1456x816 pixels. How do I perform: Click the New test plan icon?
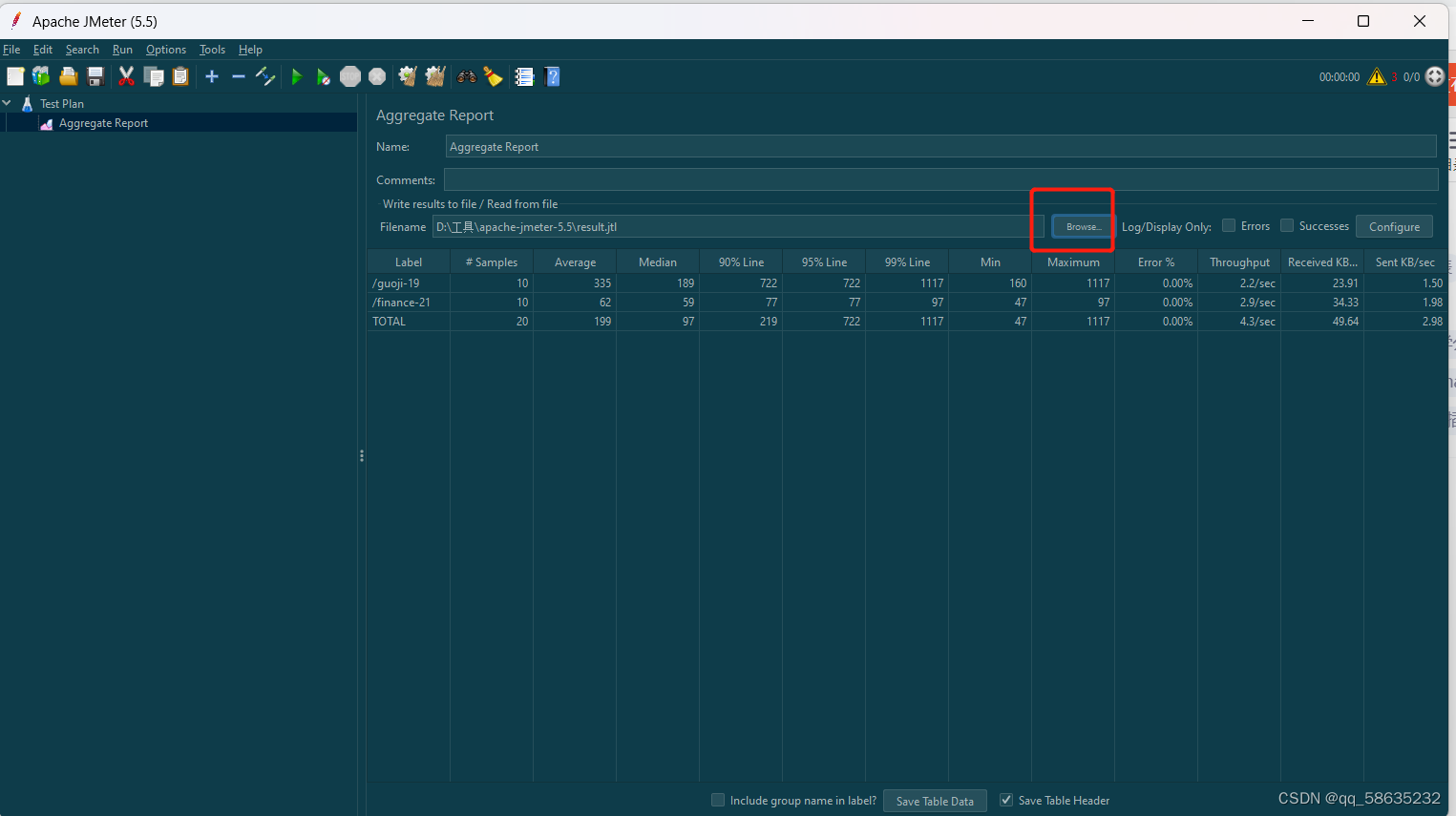pyautogui.click(x=15, y=76)
